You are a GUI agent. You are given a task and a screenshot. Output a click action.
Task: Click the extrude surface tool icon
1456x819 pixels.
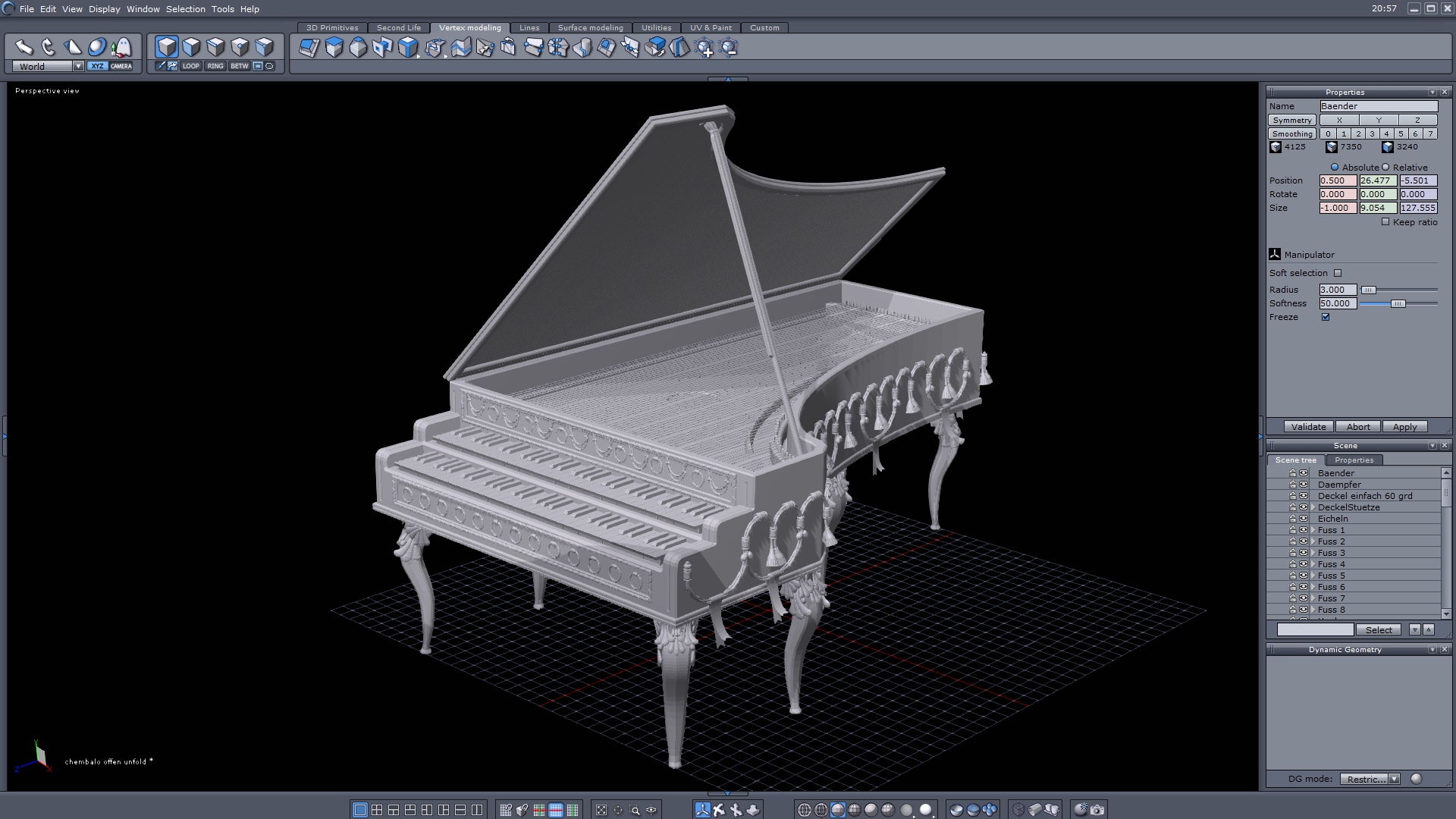pyautogui.click(x=333, y=48)
